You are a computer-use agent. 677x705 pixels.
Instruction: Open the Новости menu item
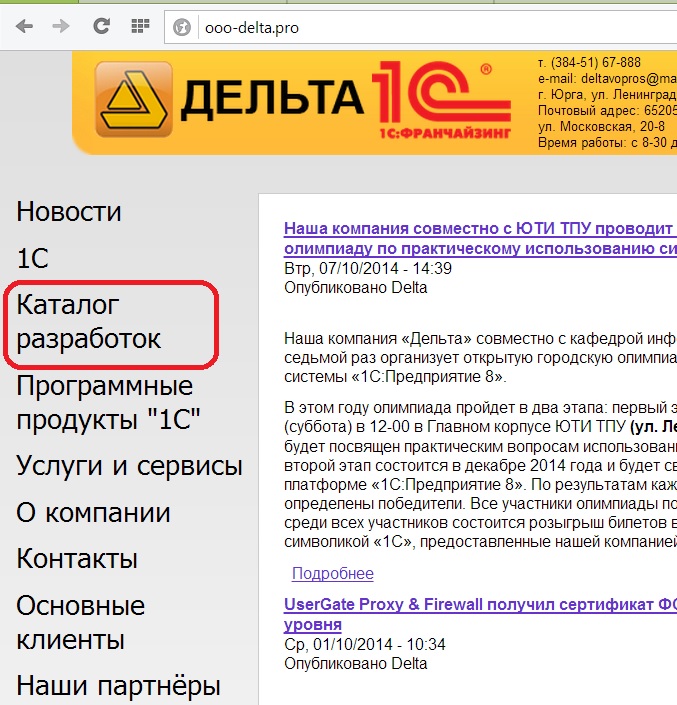69,211
